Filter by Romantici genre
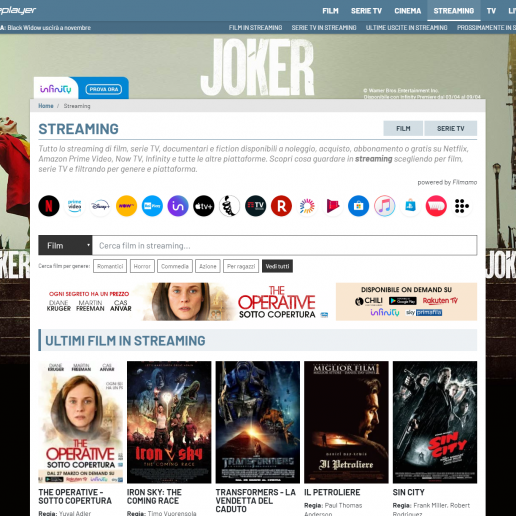 pos(110,266)
